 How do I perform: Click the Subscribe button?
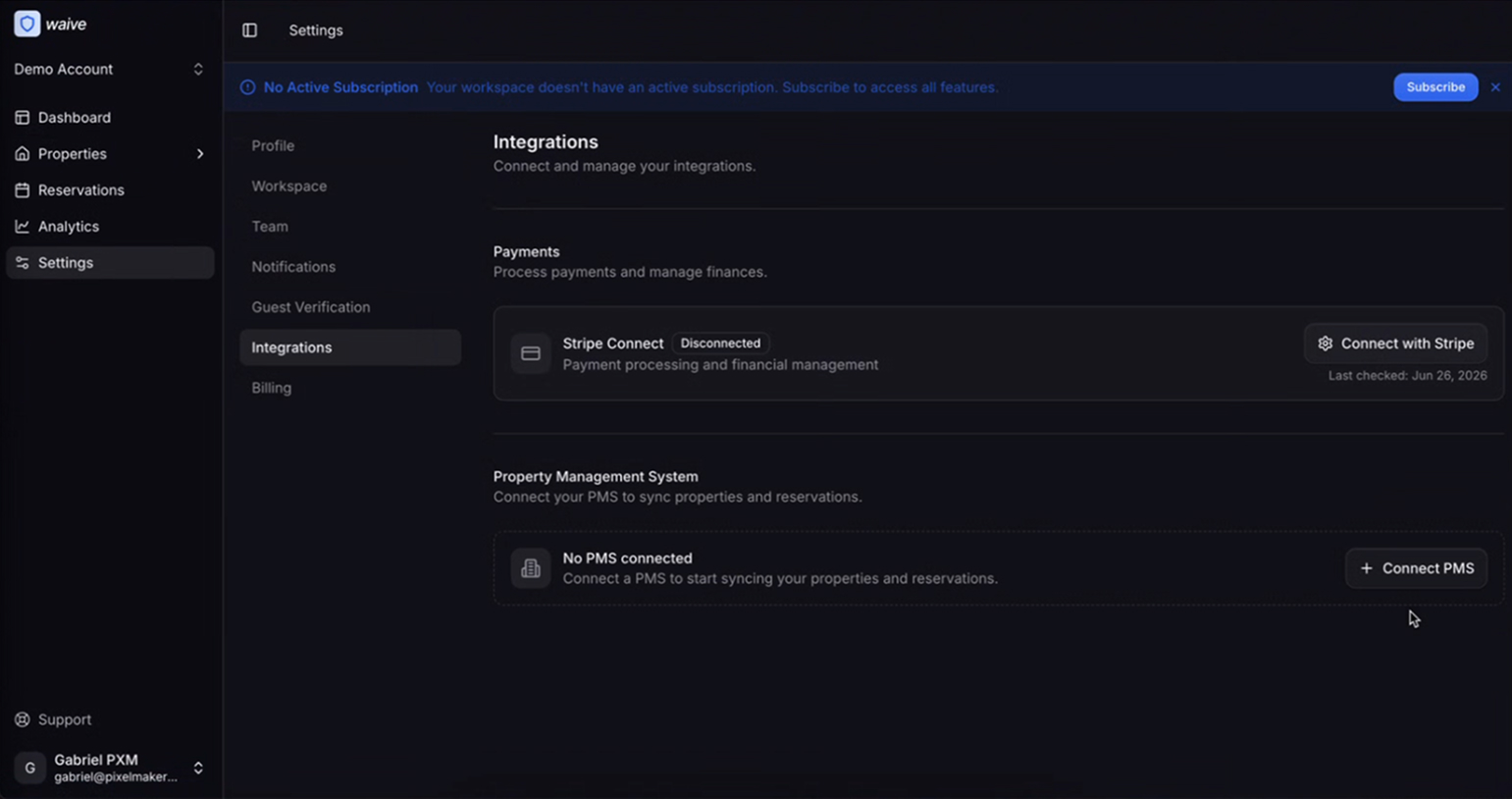[x=1435, y=87]
